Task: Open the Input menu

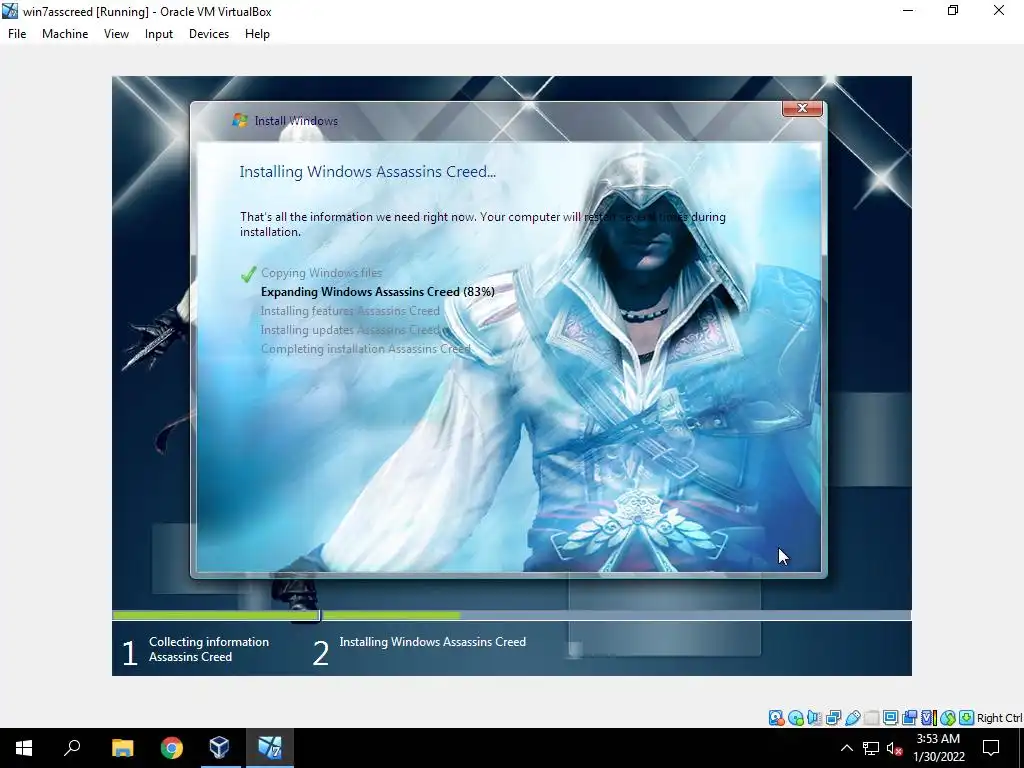Action: tap(159, 34)
